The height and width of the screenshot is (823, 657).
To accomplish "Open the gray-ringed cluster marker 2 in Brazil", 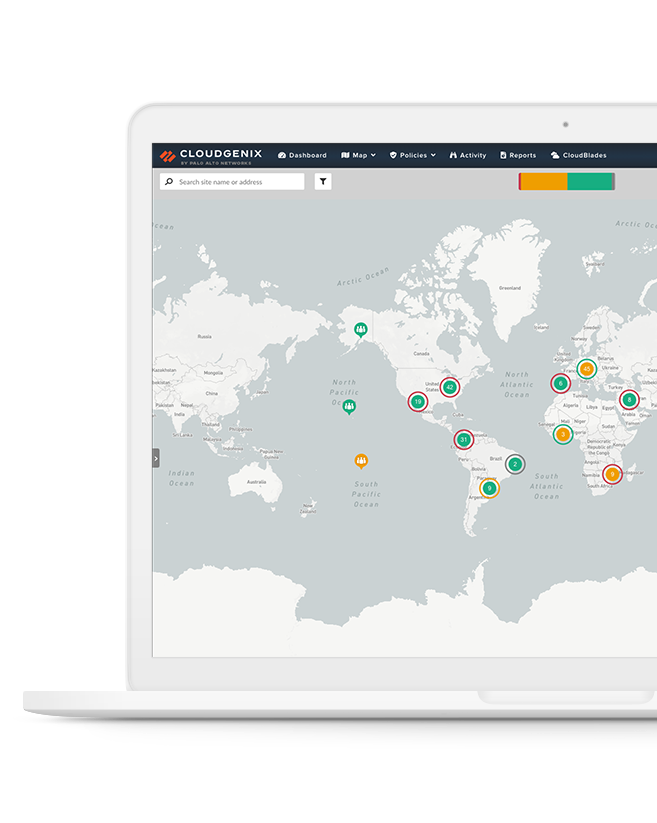I will pos(515,464).
